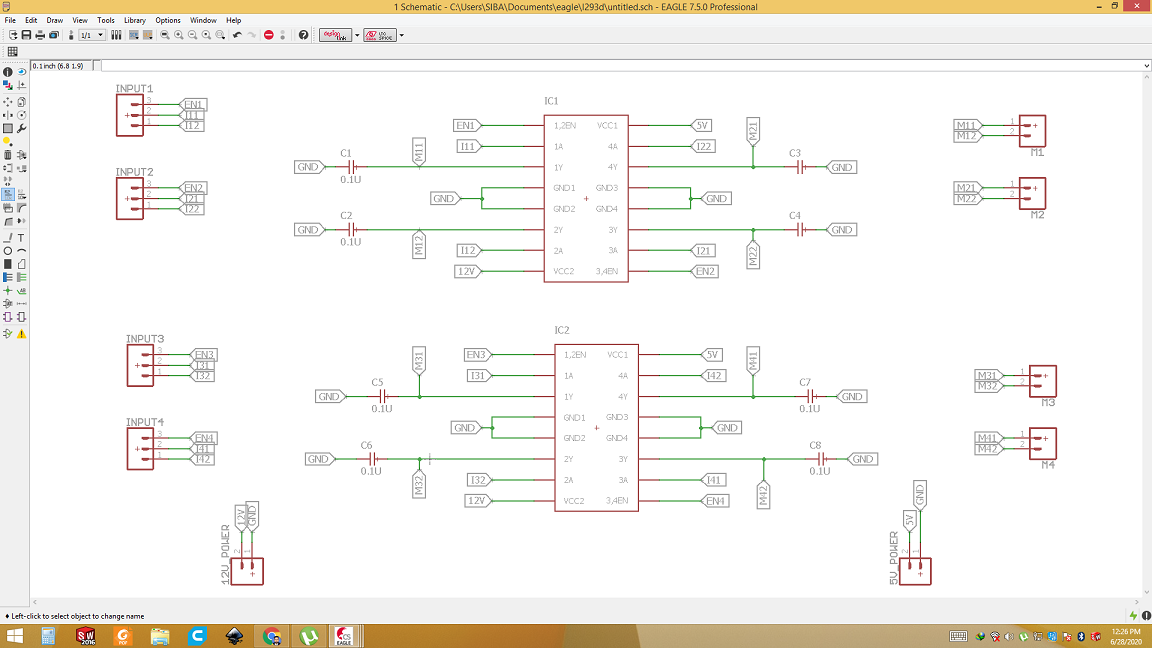Click the 12V_POWER connector label
The image size is (1152, 648).
tap(226, 555)
